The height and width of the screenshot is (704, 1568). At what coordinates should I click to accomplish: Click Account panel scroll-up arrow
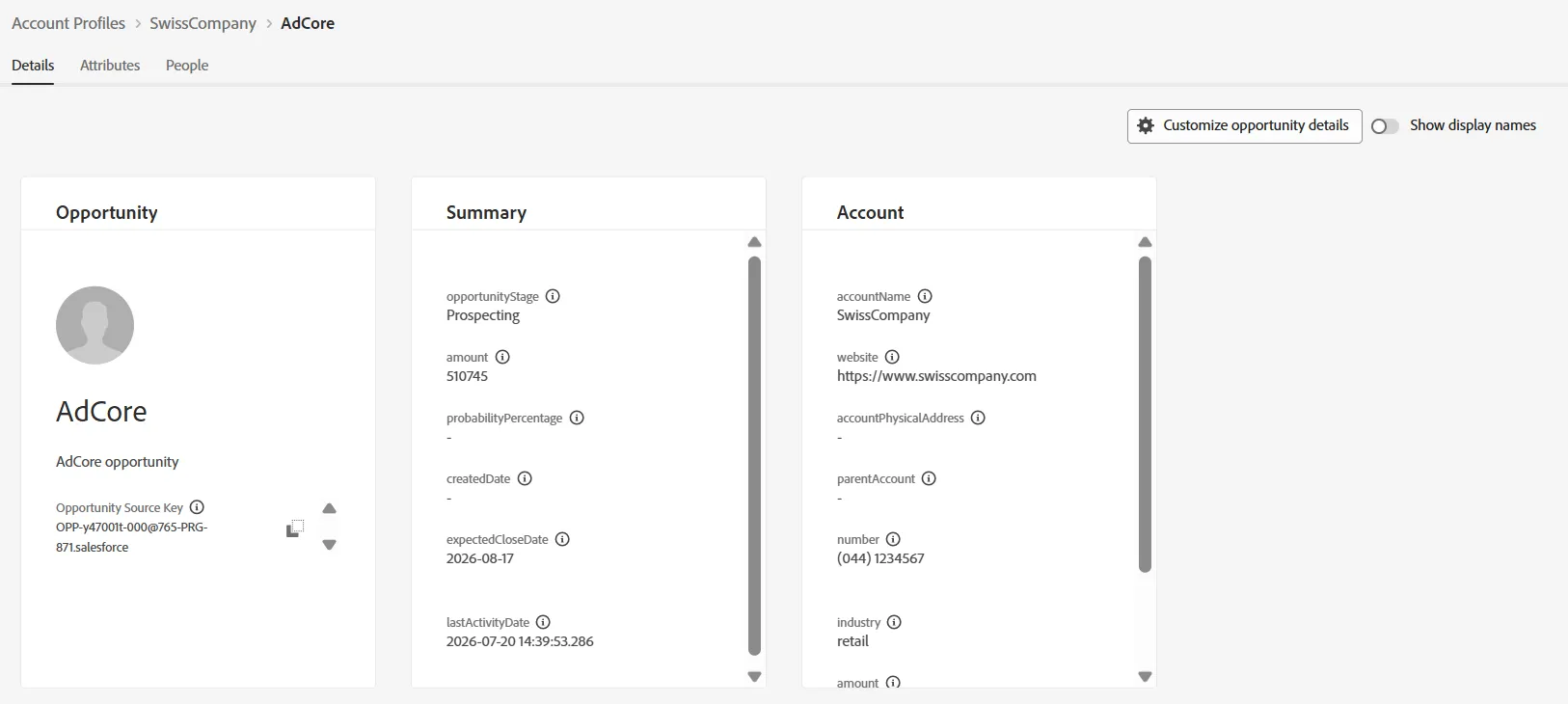click(x=1145, y=242)
